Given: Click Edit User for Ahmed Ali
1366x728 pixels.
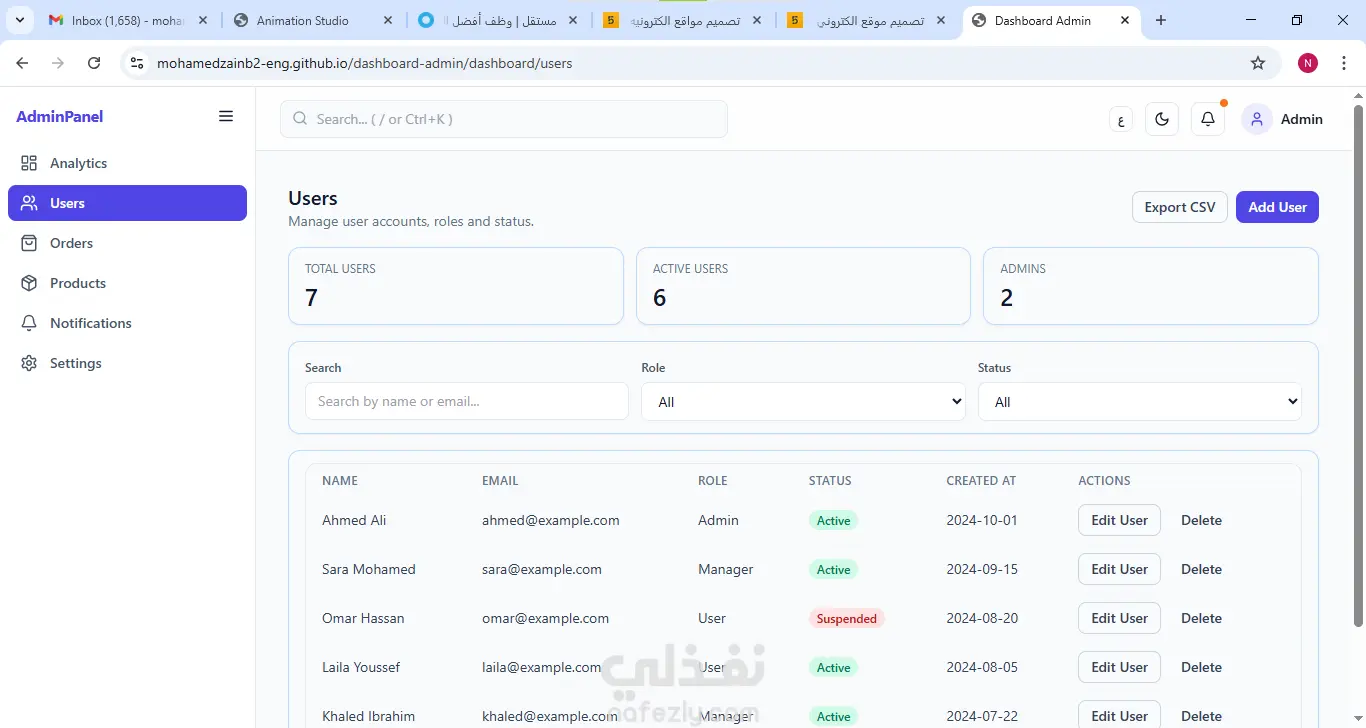Looking at the screenshot, I should tap(1119, 520).
